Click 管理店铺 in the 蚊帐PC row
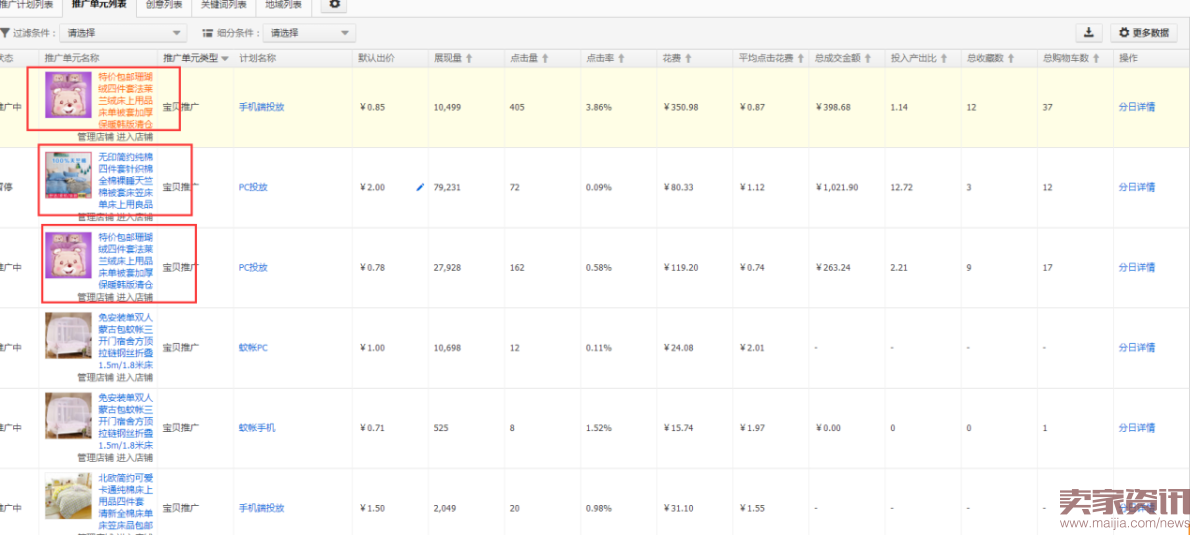The height and width of the screenshot is (535, 1190). pyautogui.click(x=95, y=378)
